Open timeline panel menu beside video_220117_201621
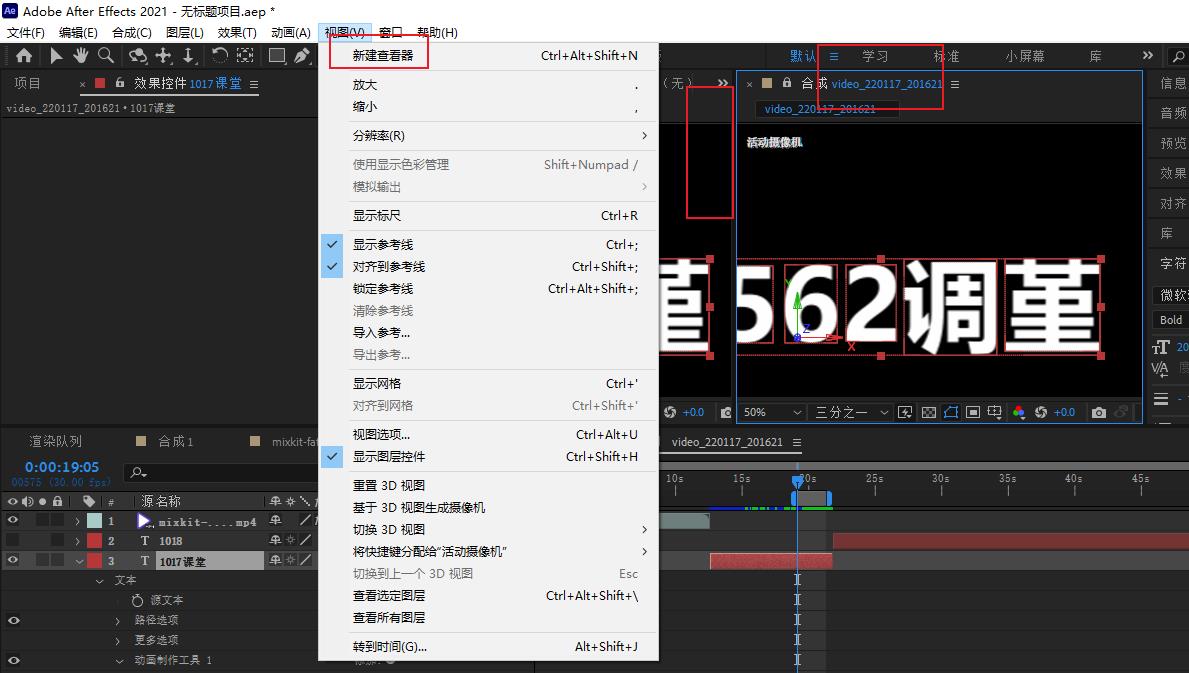 click(797, 442)
